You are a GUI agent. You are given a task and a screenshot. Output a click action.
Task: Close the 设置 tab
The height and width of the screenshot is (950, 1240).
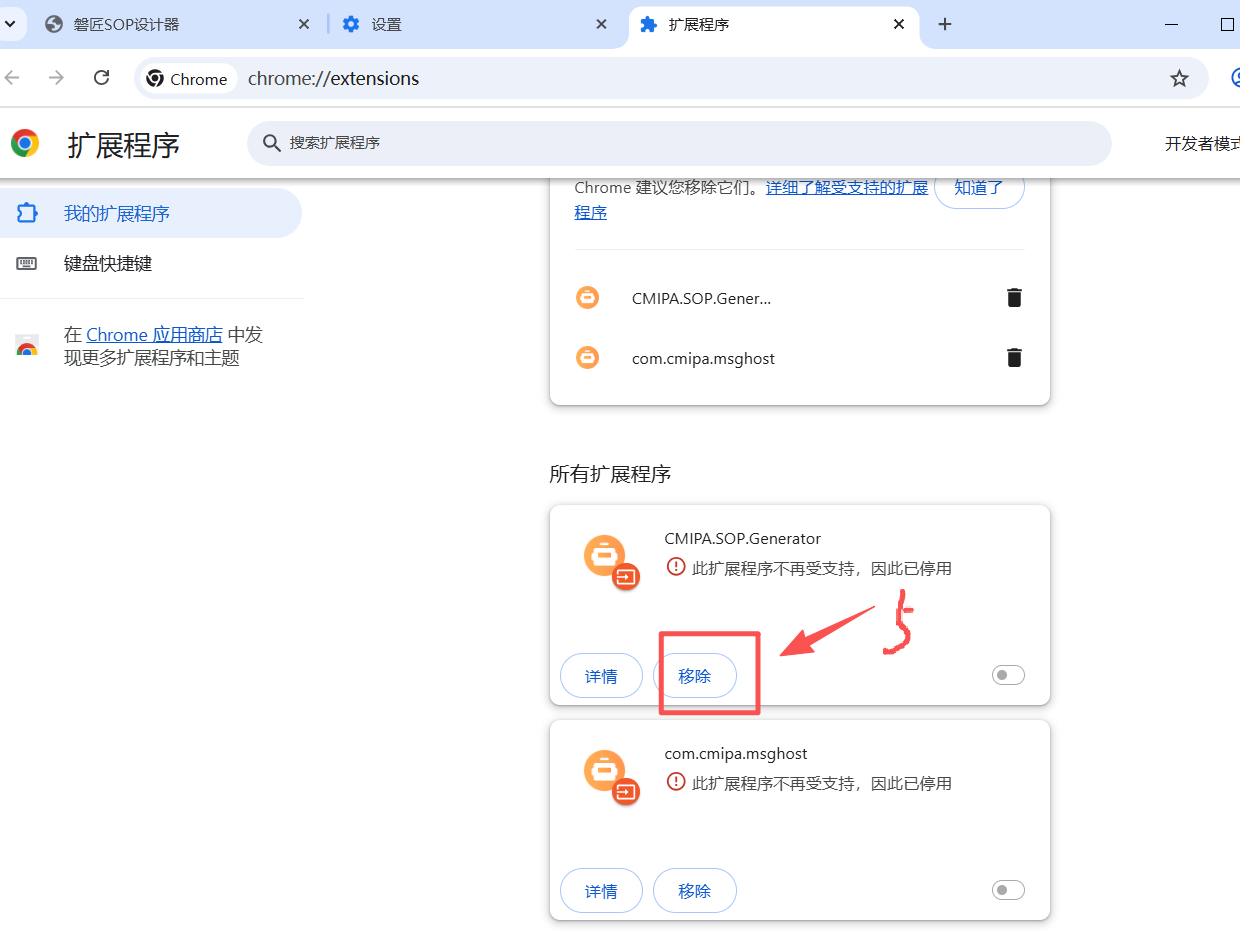(602, 24)
